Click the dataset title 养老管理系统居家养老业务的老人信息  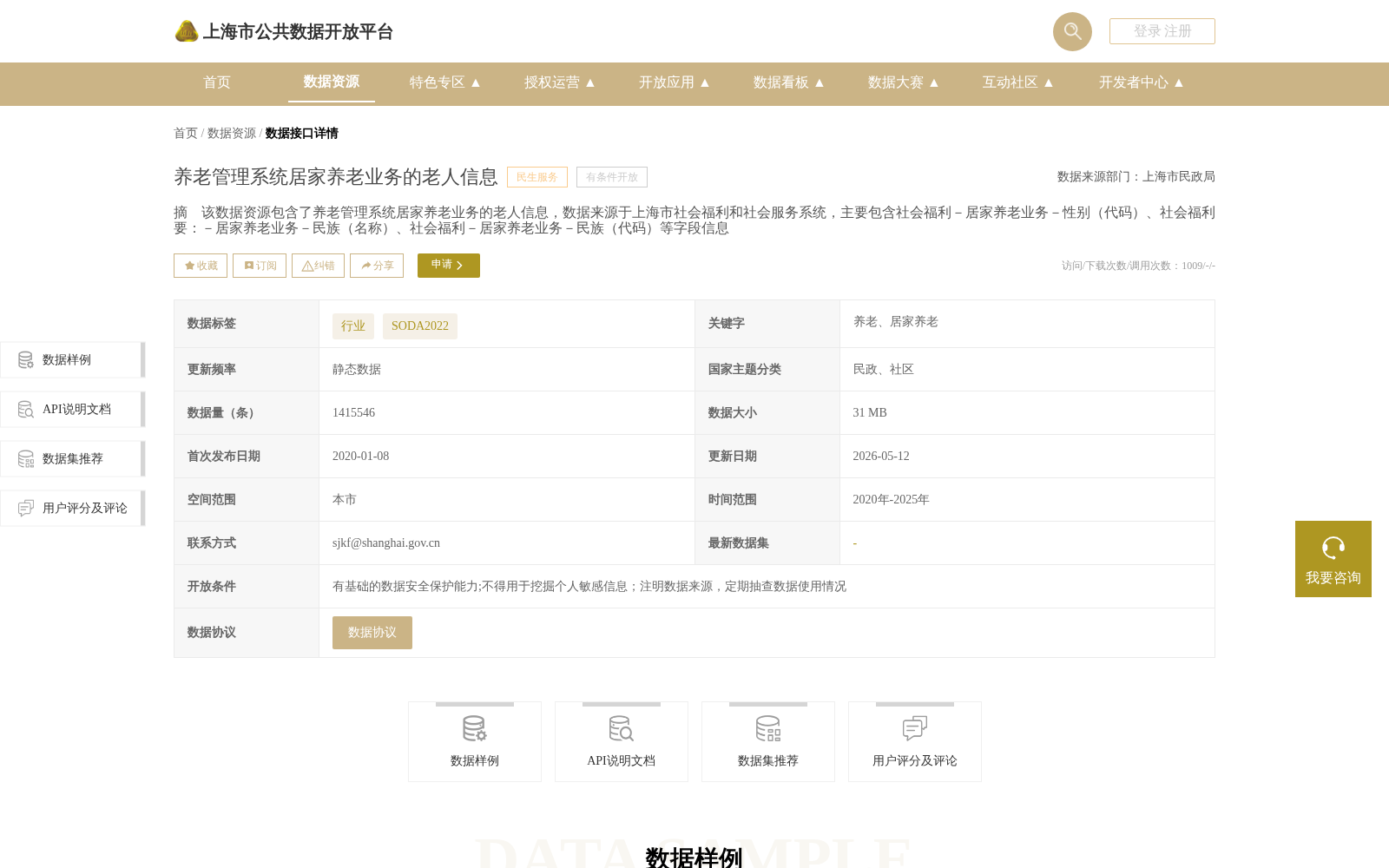[336, 177]
